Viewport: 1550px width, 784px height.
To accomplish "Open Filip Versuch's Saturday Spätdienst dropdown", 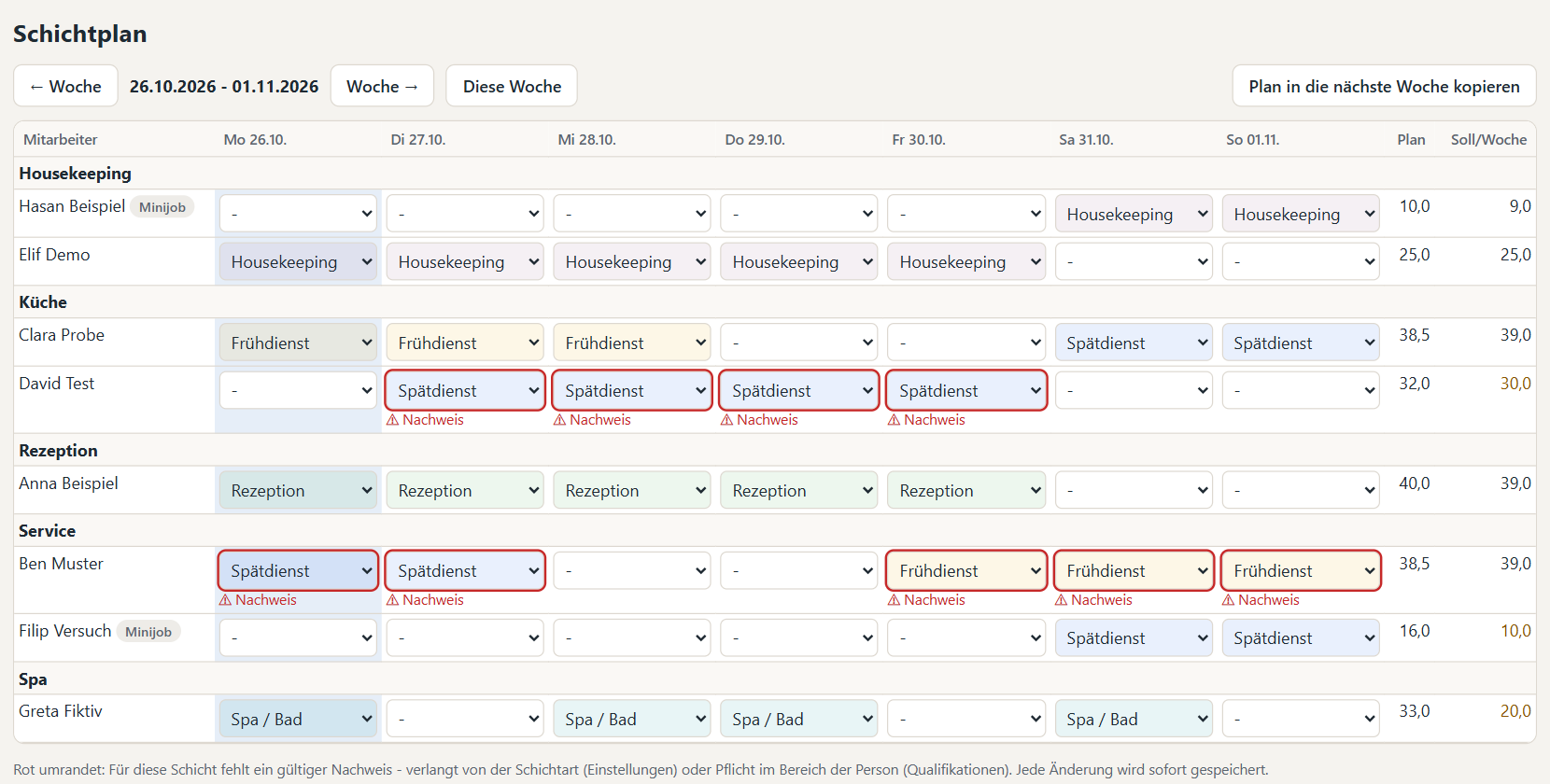I will point(1134,637).
